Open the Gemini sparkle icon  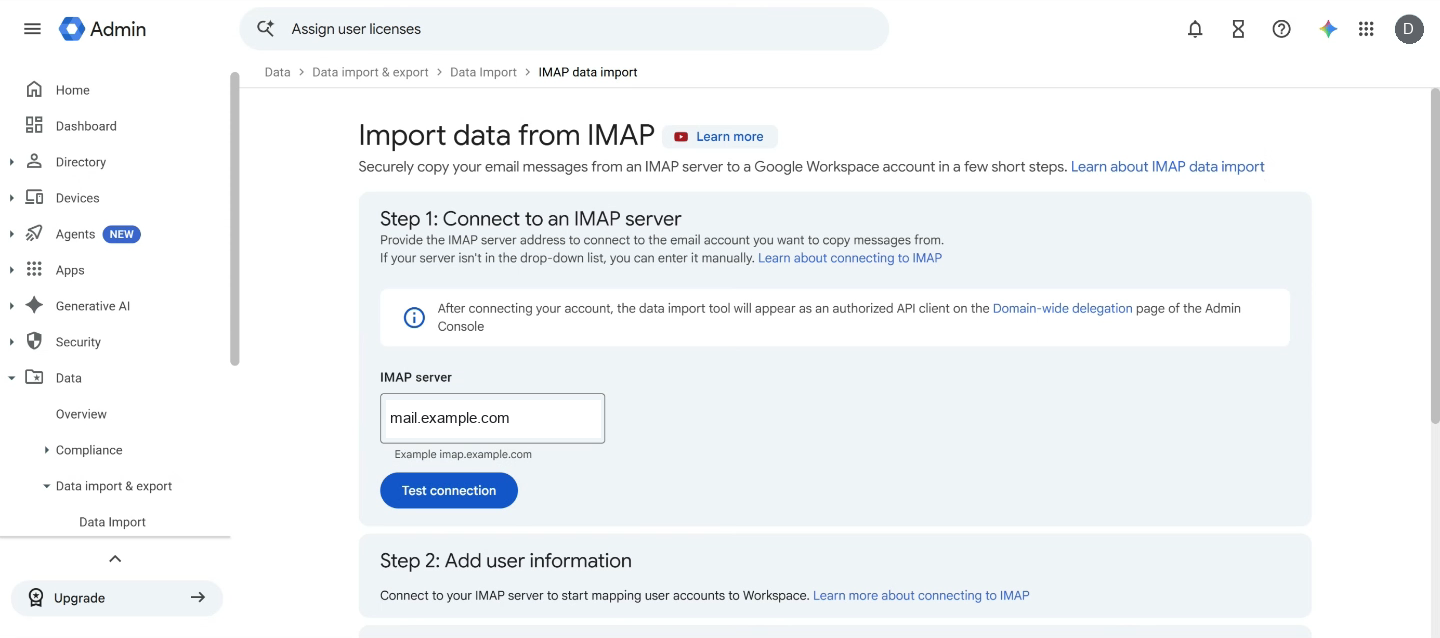click(1328, 29)
